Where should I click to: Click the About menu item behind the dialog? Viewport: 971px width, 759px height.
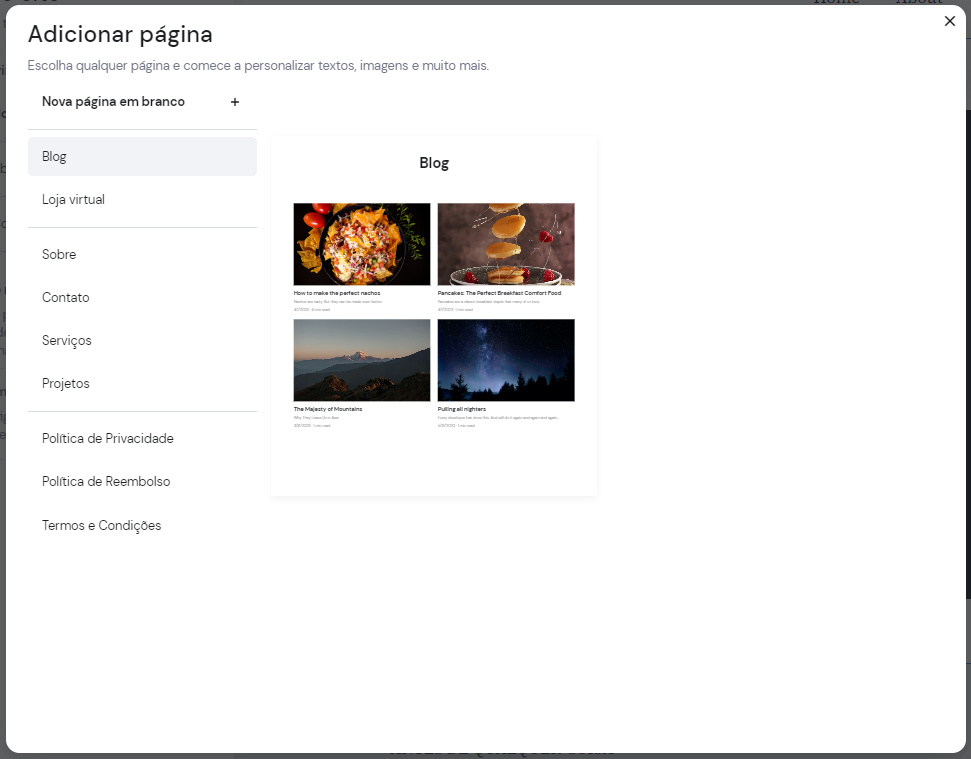919,3
